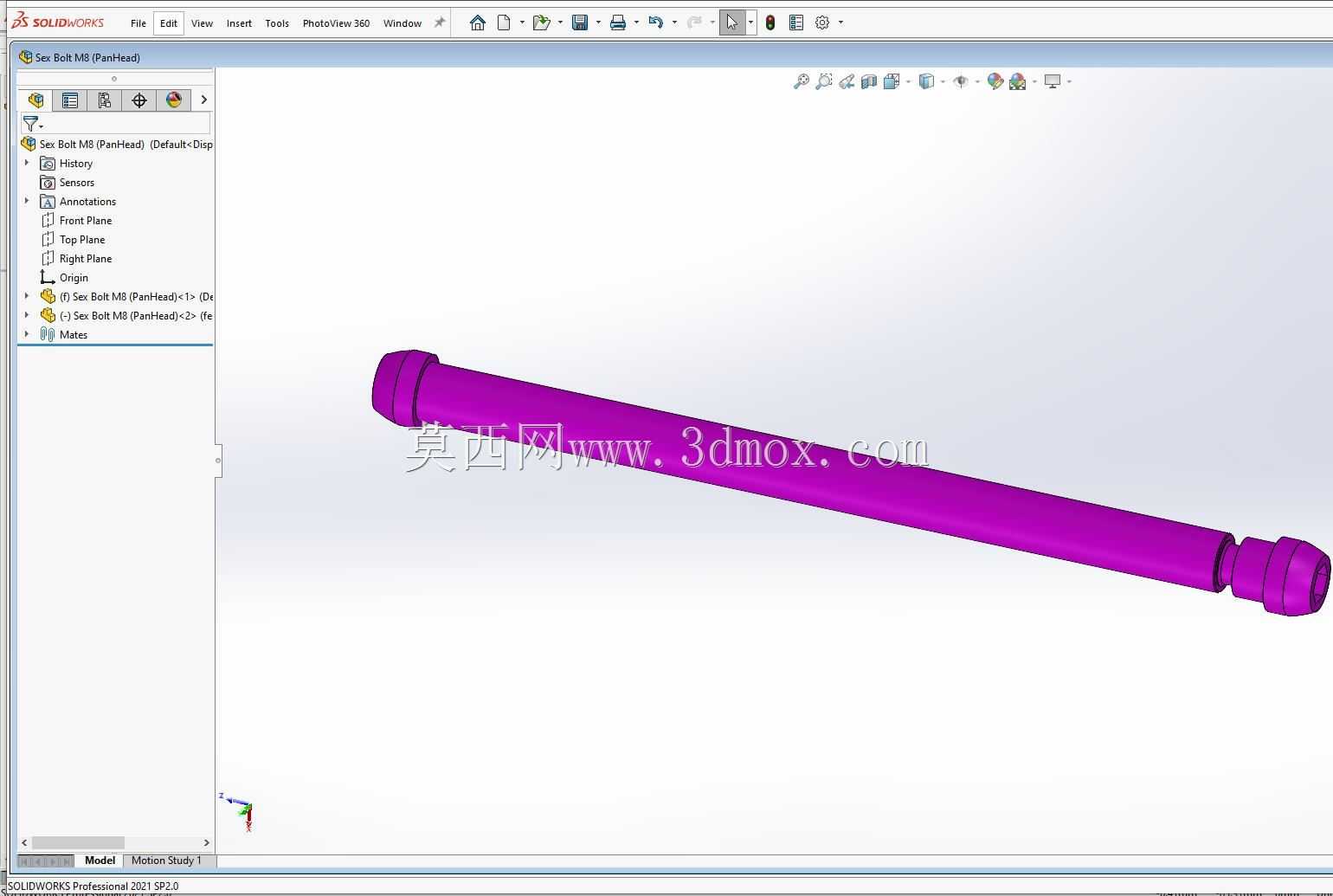
Task: Activate the Select cursor tool
Action: 732,23
